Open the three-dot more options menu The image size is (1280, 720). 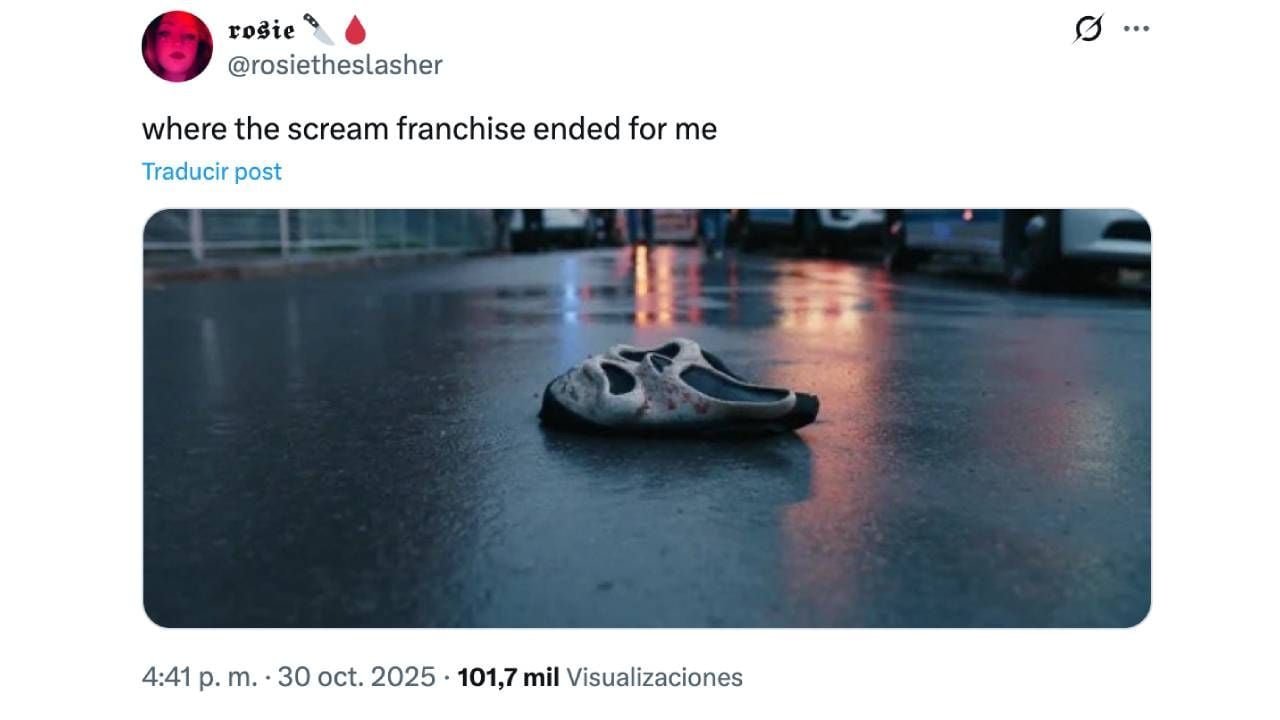pyautogui.click(x=1136, y=29)
